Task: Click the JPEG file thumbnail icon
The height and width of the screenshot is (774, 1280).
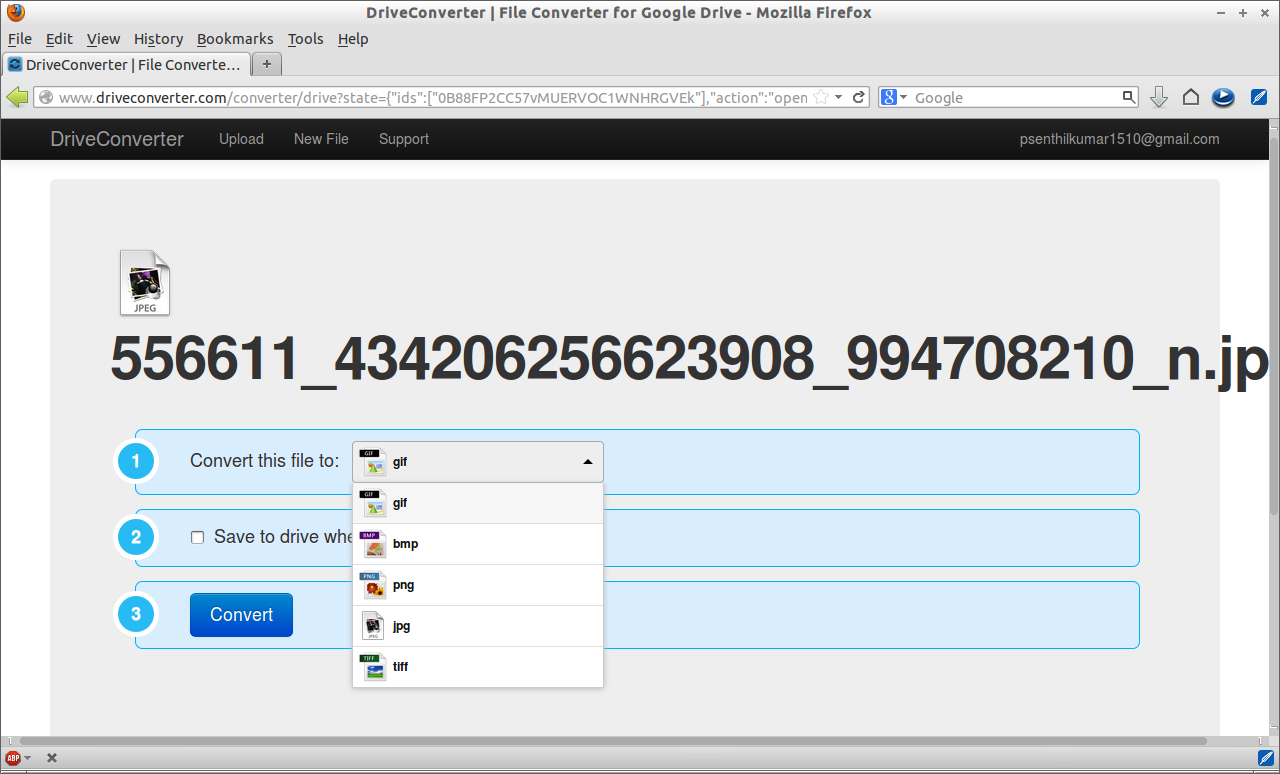Action: click(x=145, y=282)
